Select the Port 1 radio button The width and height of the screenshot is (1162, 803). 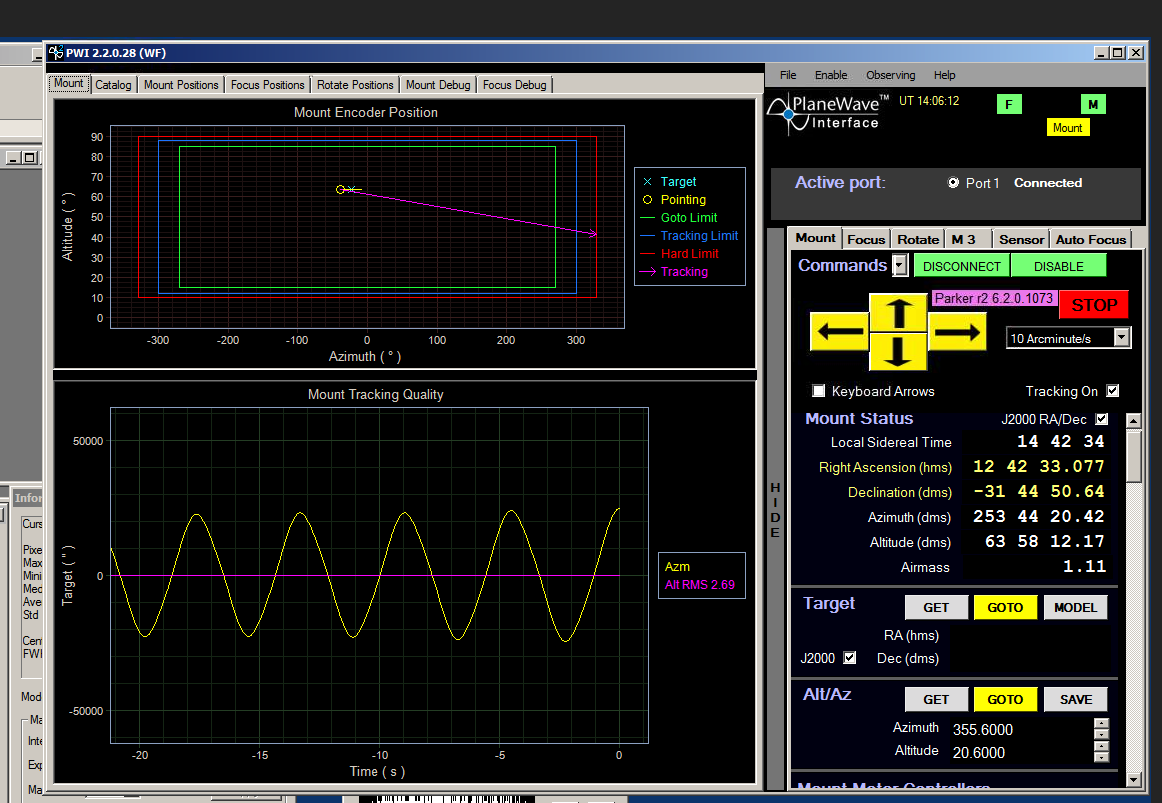[x=954, y=182]
